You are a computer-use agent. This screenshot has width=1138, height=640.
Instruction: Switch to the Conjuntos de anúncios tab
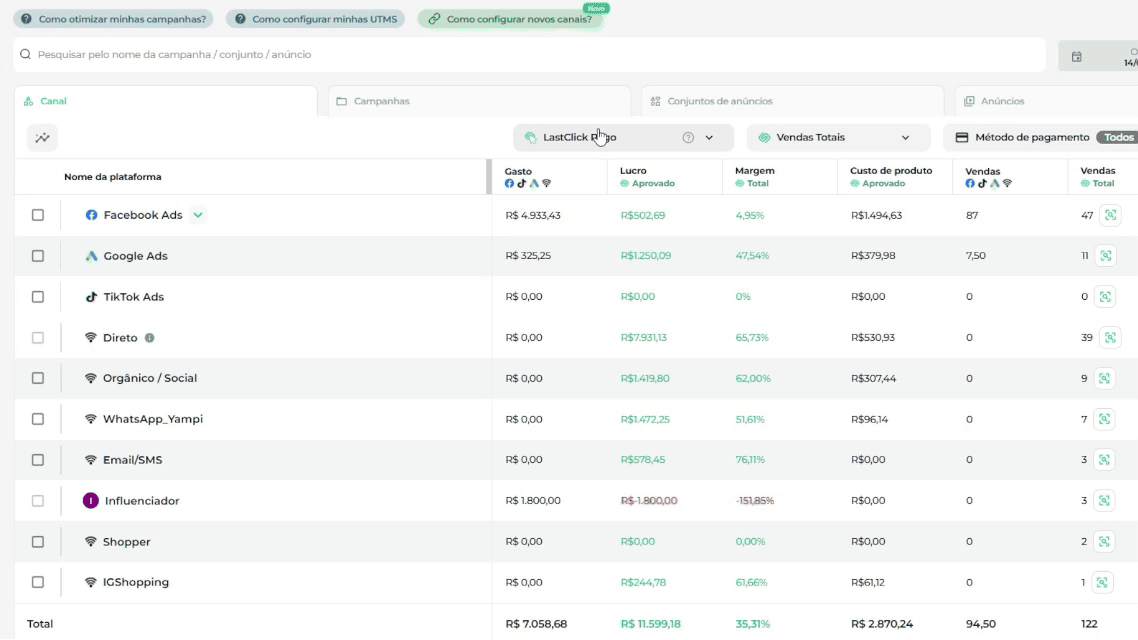click(x=793, y=101)
